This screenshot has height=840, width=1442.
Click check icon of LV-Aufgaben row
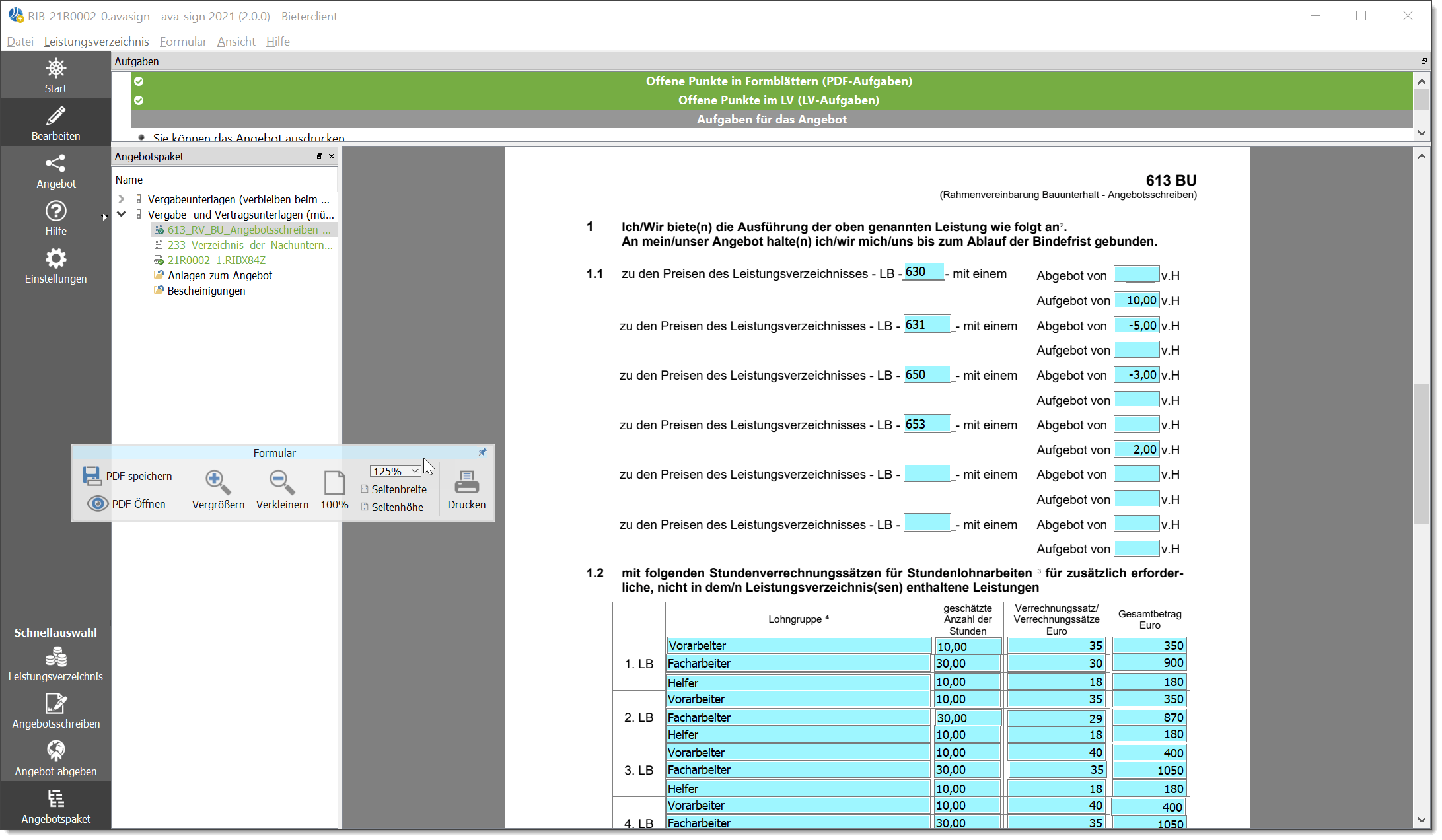coord(139,100)
